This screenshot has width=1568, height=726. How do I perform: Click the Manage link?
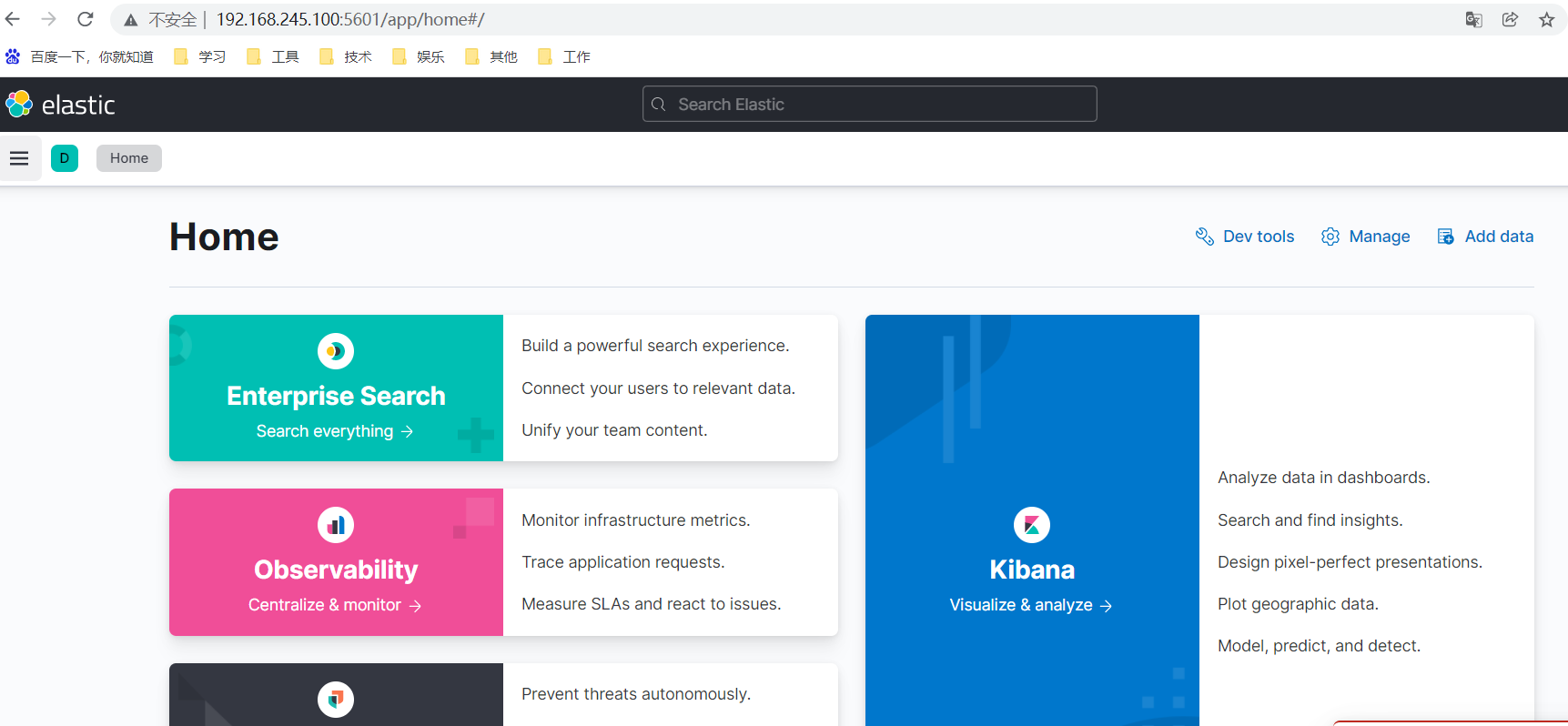pos(1365,237)
